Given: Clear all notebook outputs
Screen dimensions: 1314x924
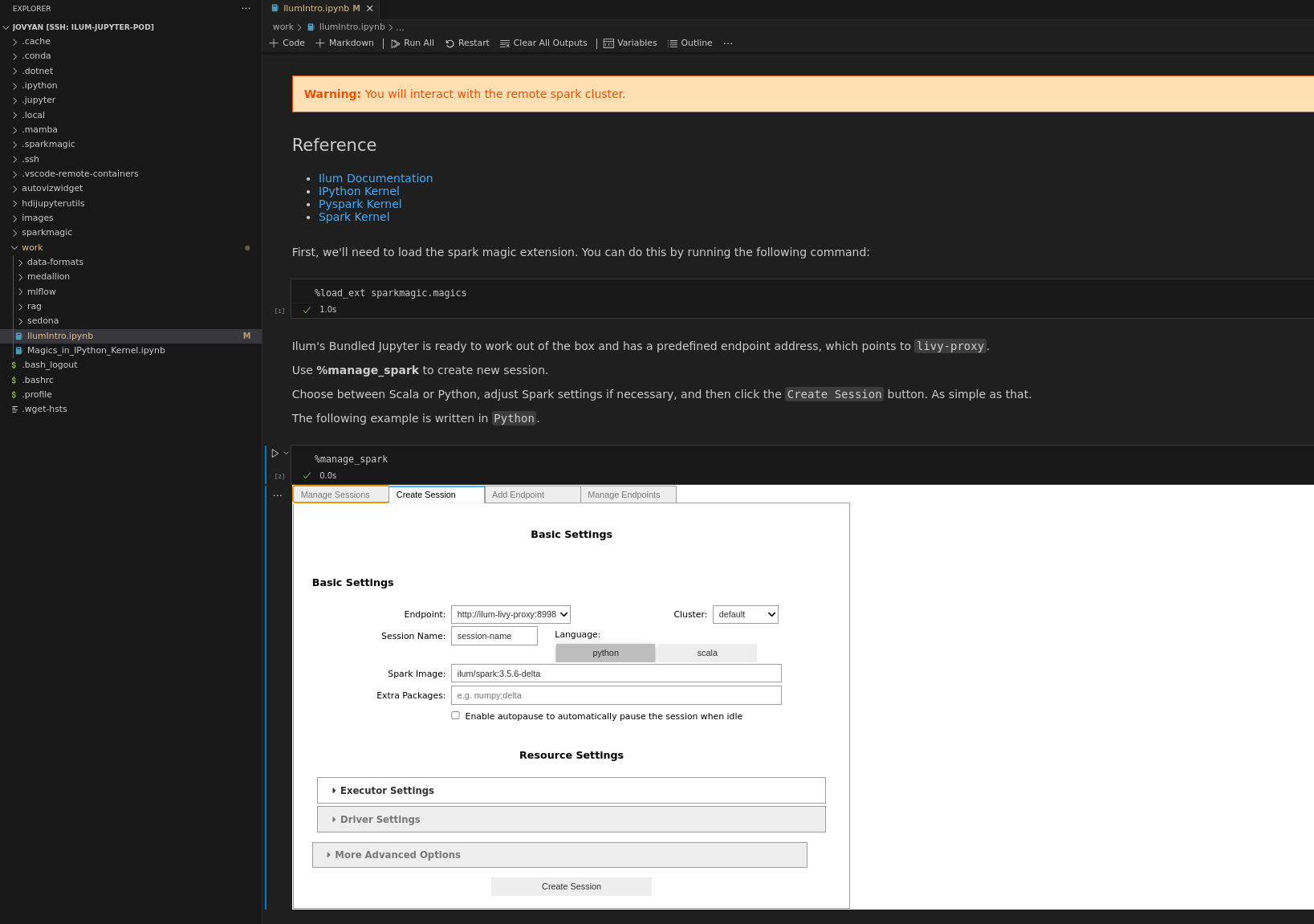Looking at the screenshot, I should tap(543, 43).
